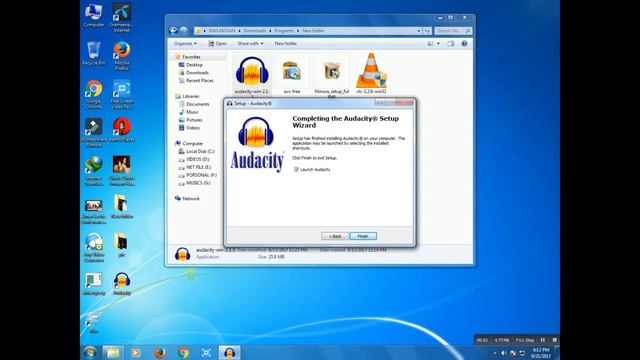640x360 pixels.
Task: Click Firefox in the taskbar
Action: click(x=160, y=352)
